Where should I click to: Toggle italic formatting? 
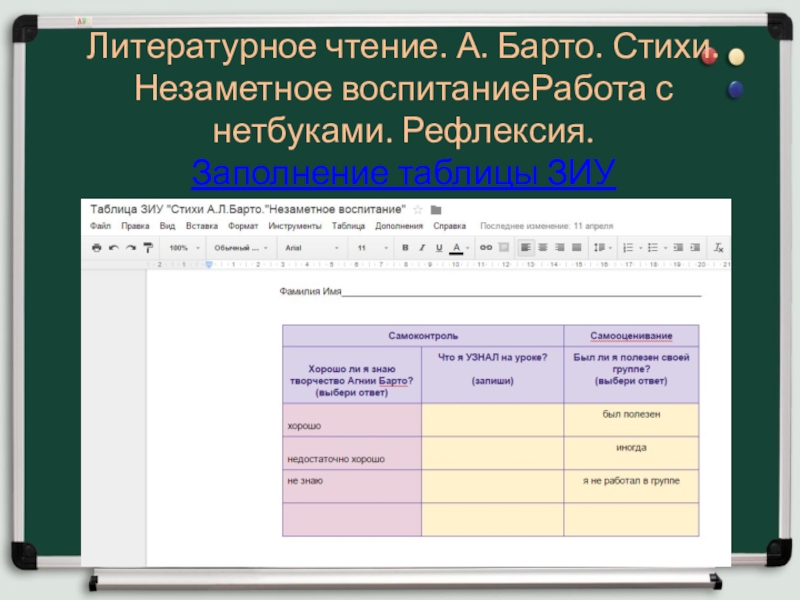(422, 247)
